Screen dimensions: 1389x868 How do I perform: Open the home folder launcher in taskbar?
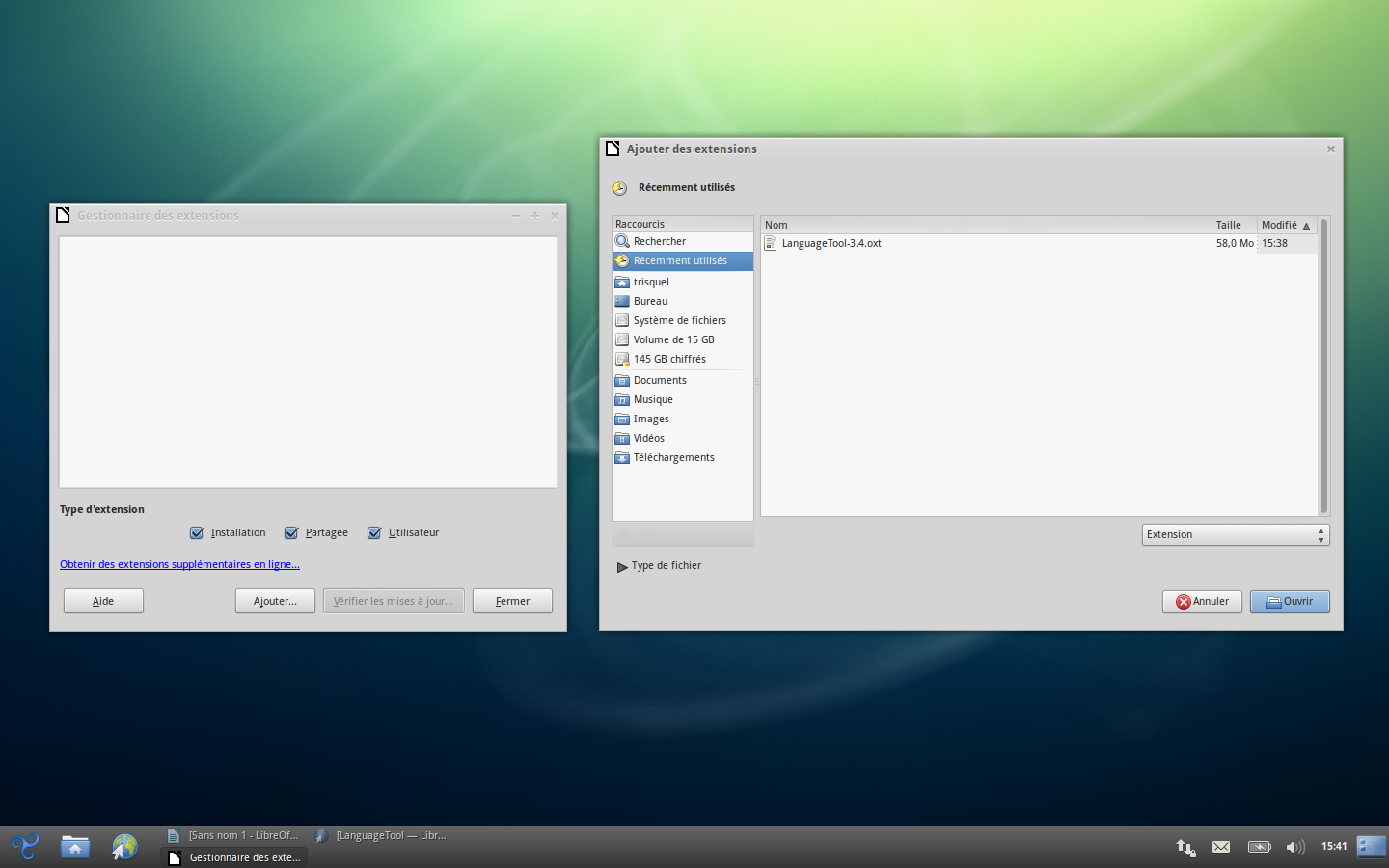[x=75, y=847]
